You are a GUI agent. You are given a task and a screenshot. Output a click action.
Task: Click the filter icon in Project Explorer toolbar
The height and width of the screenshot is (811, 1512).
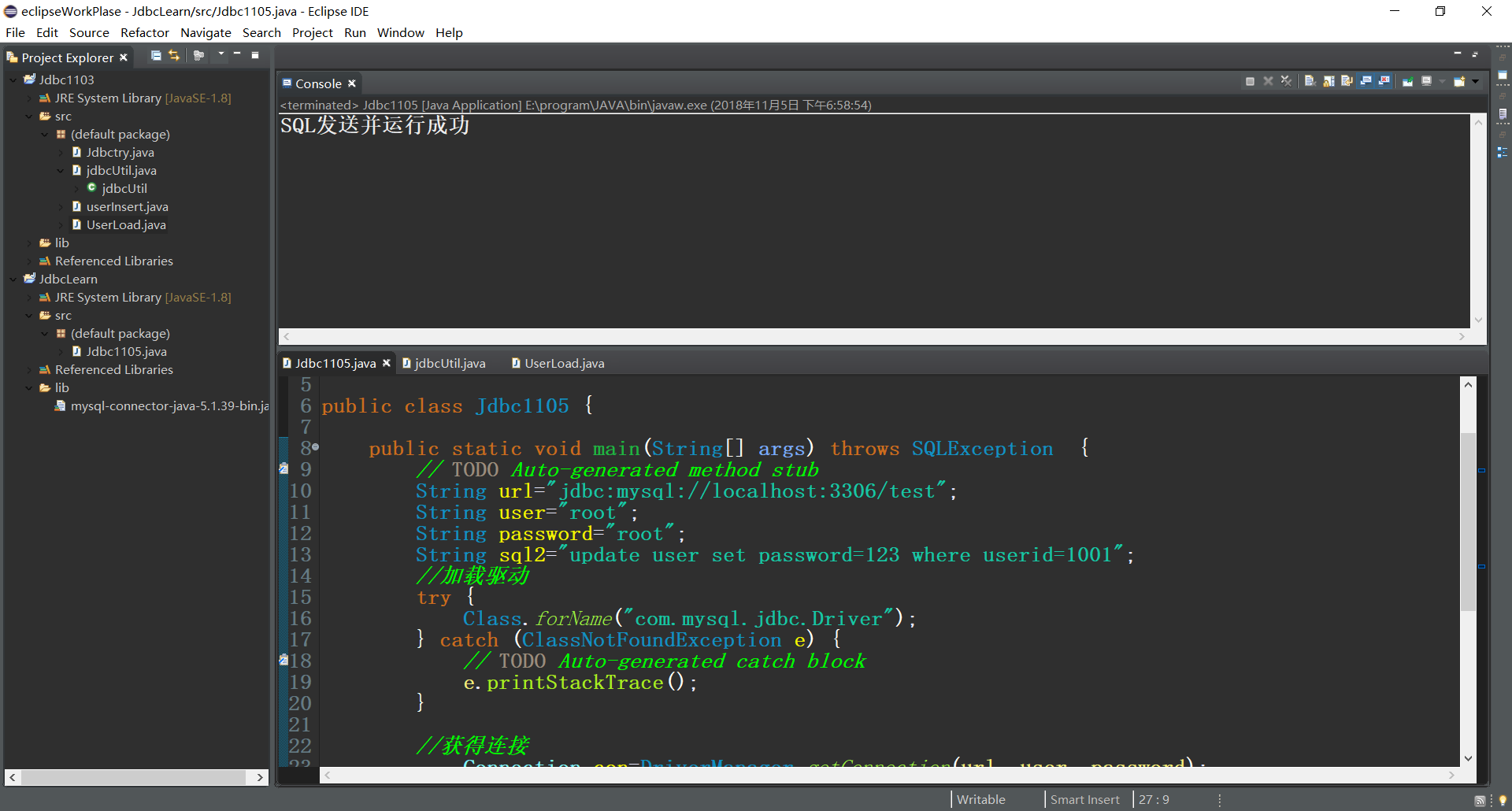coord(199,56)
